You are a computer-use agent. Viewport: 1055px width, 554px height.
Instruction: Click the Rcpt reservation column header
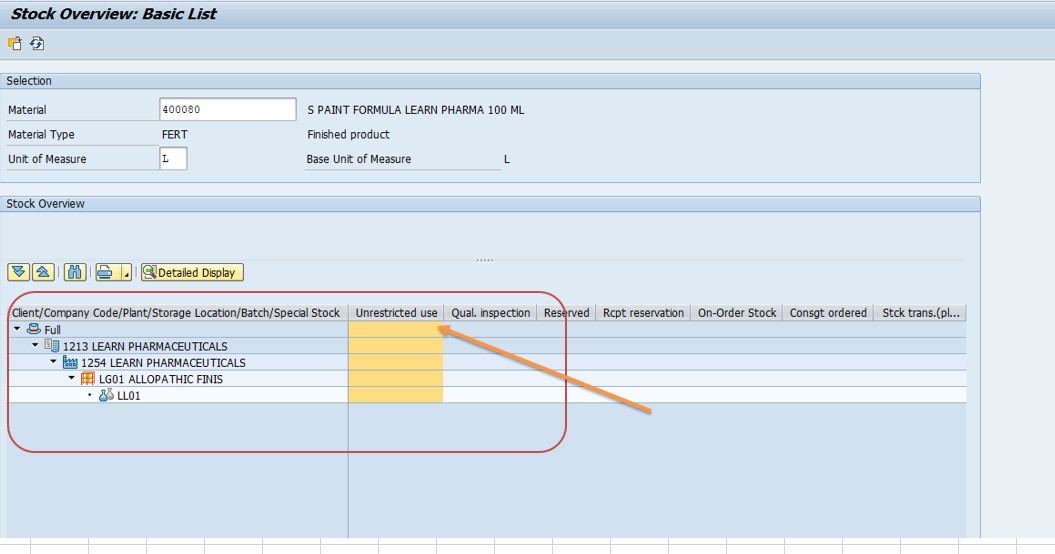coord(643,312)
